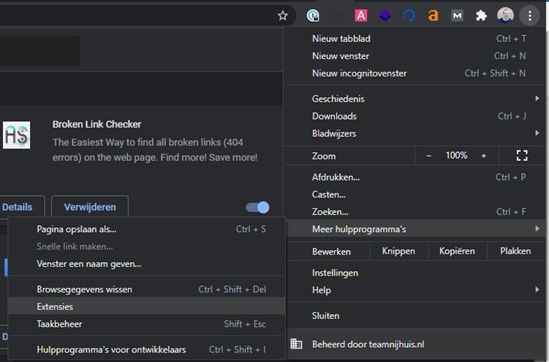This screenshot has height=362, width=549.
Task: Expand the Bladwijzers submenu arrow
Action: [537, 133]
